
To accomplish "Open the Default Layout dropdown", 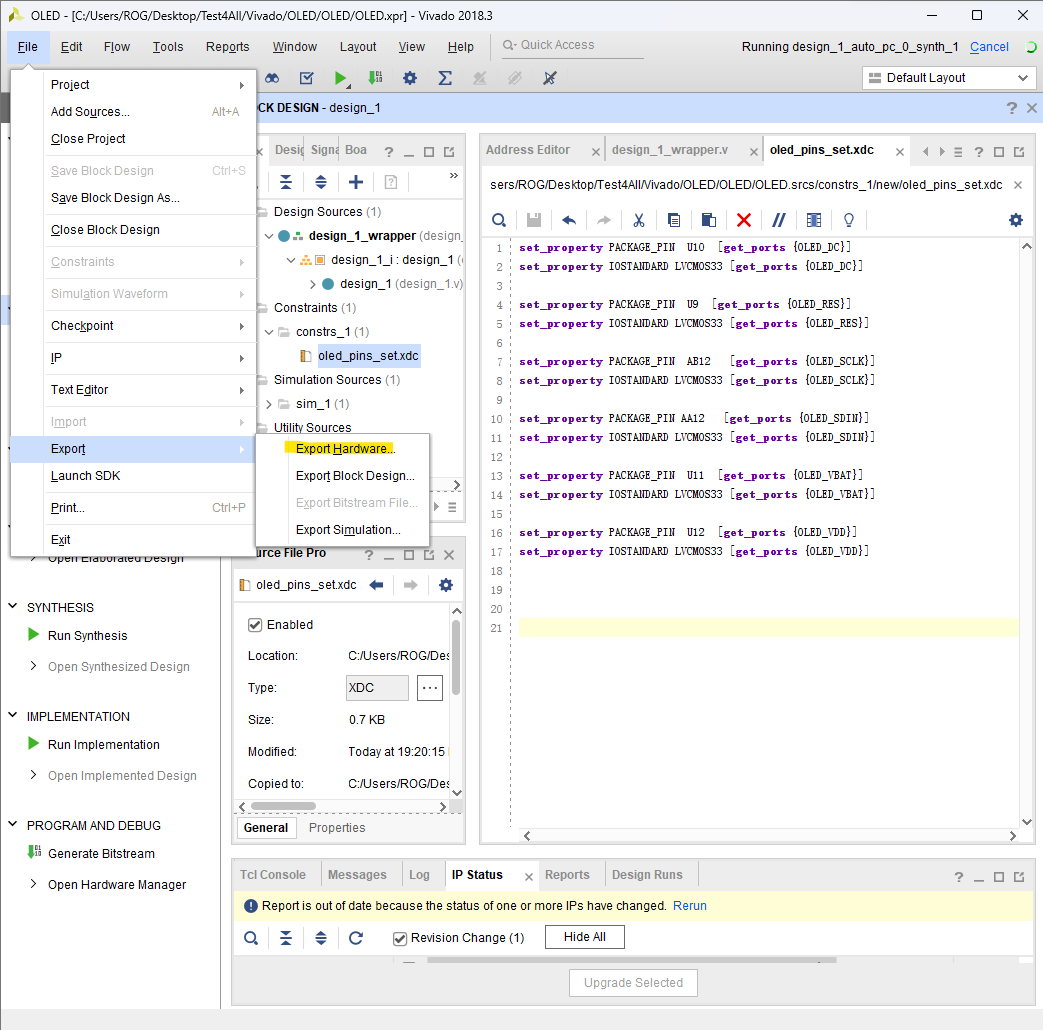I will pos(949,78).
